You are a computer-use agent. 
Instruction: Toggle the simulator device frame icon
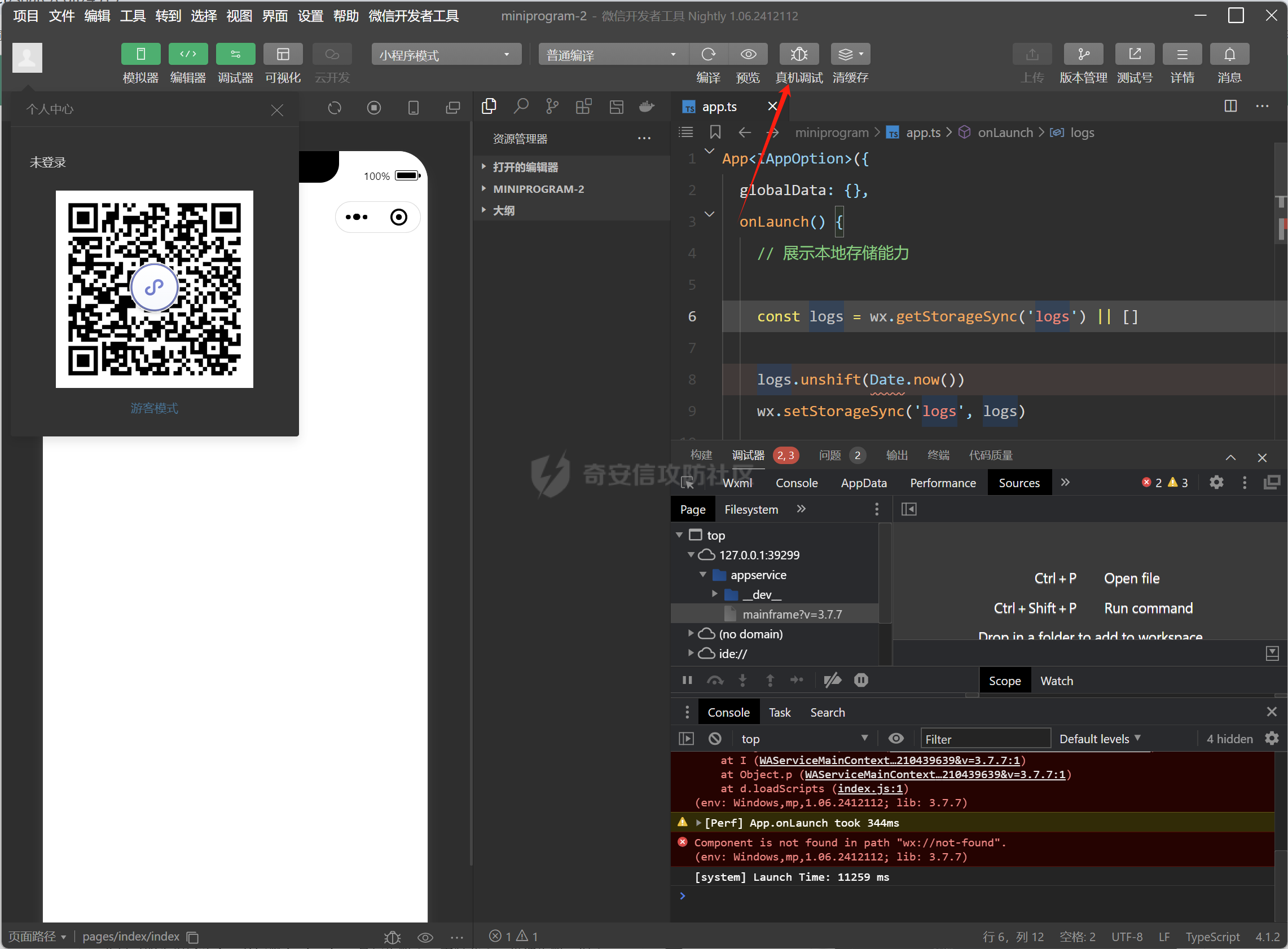(x=413, y=108)
